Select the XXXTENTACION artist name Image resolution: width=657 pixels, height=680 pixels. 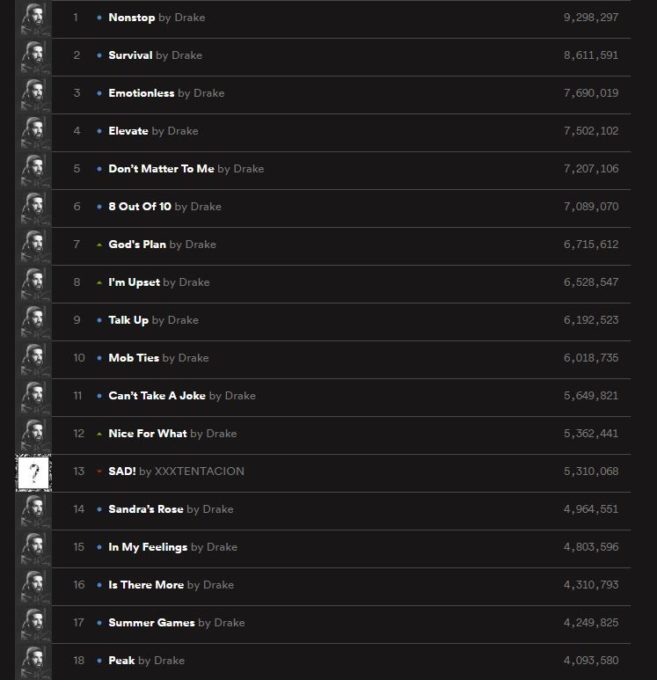tap(199, 471)
